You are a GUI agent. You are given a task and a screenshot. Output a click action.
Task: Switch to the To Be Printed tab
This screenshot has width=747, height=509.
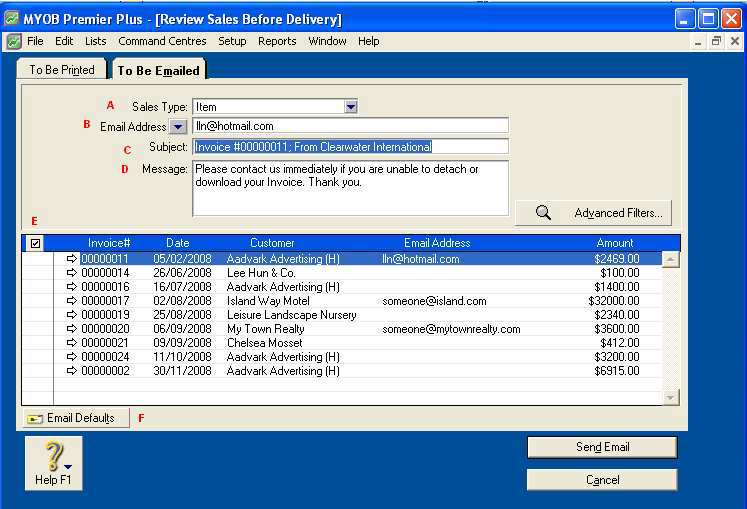pos(62,70)
